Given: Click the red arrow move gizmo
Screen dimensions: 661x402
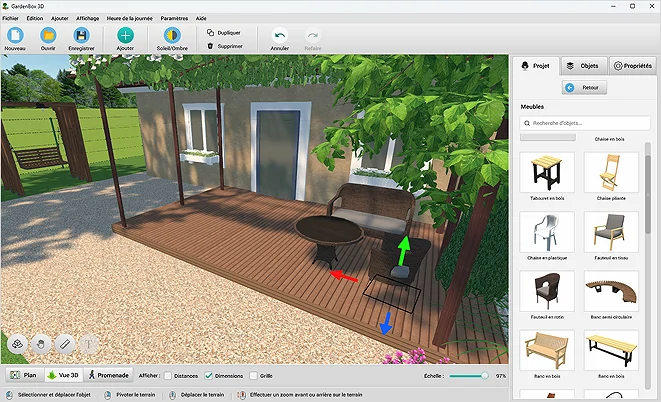Looking at the screenshot, I should [x=344, y=276].
